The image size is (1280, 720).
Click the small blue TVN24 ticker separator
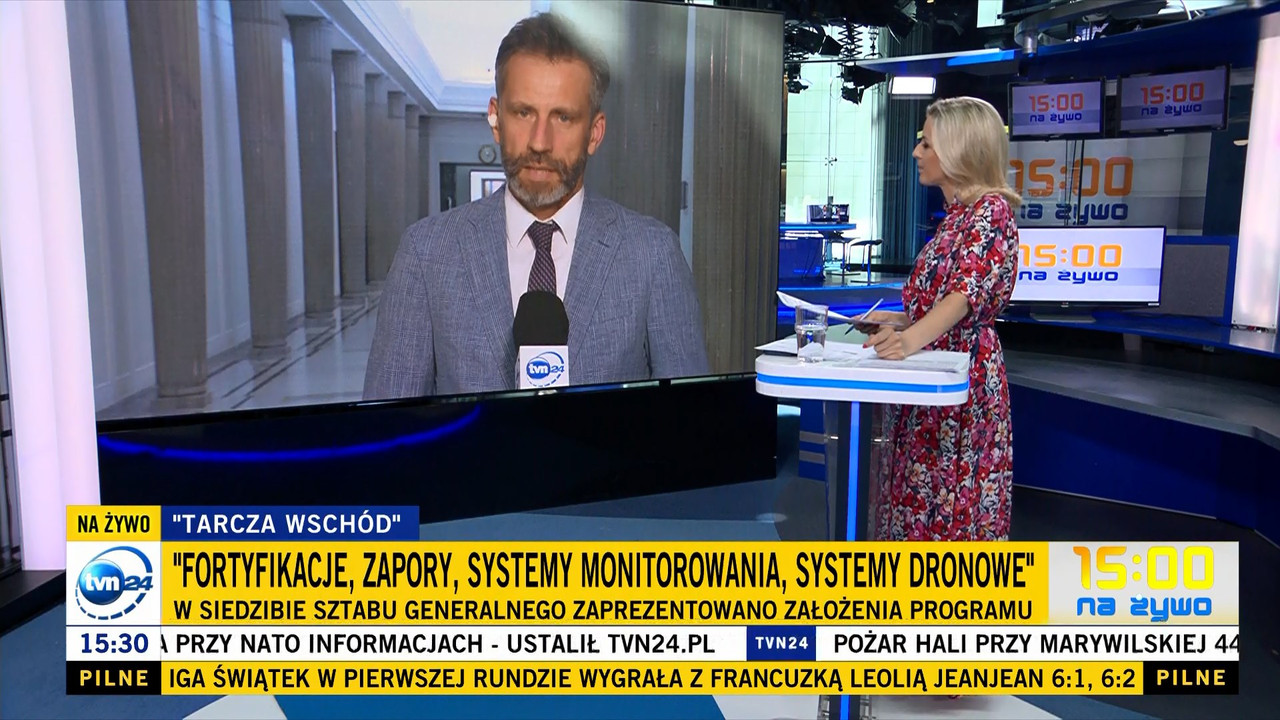tap(781, 643)
